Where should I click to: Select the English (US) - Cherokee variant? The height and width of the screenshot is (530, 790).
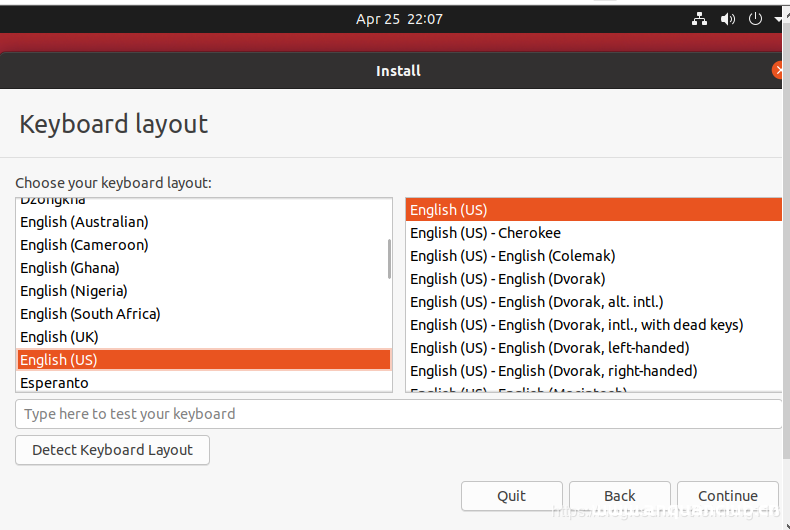485,233
